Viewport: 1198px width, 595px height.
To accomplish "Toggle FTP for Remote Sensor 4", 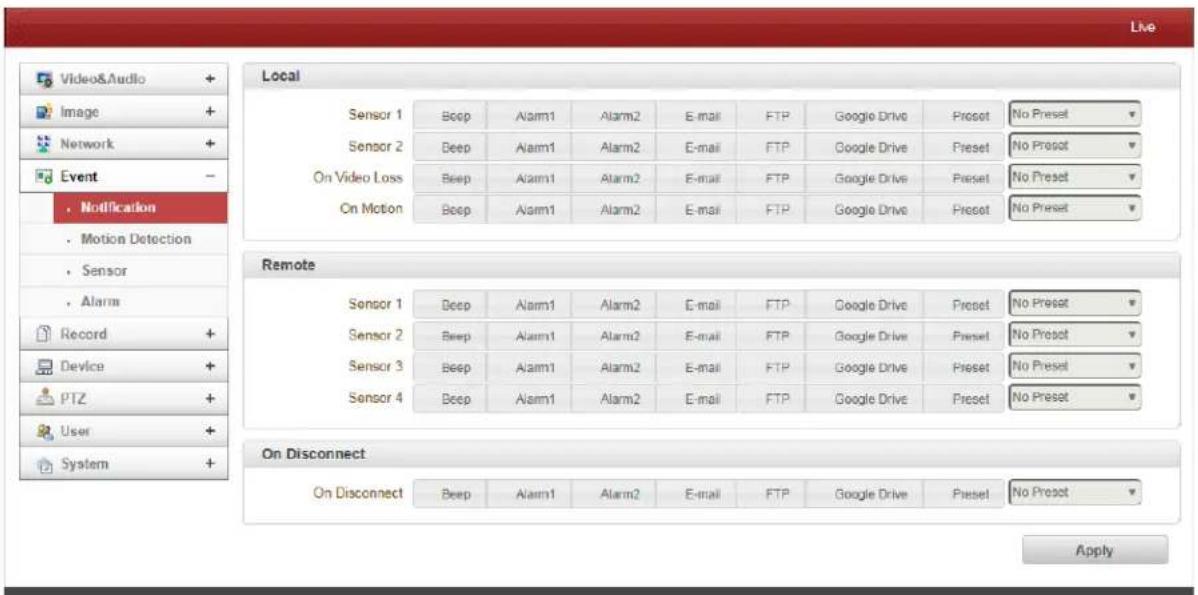I will [x=770, y=399].
